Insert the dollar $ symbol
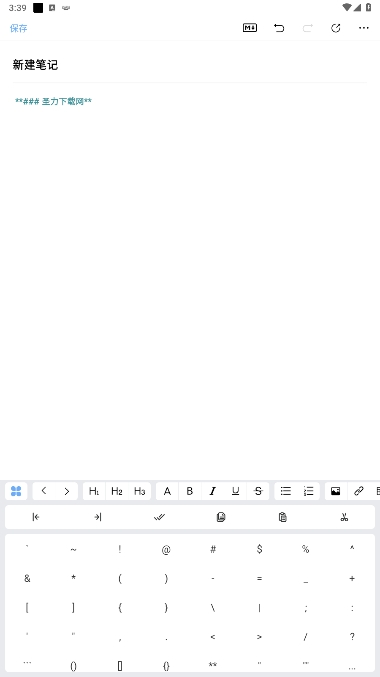Image resolution: width=380 pixels, height=677 pixels. coord(259,549)
